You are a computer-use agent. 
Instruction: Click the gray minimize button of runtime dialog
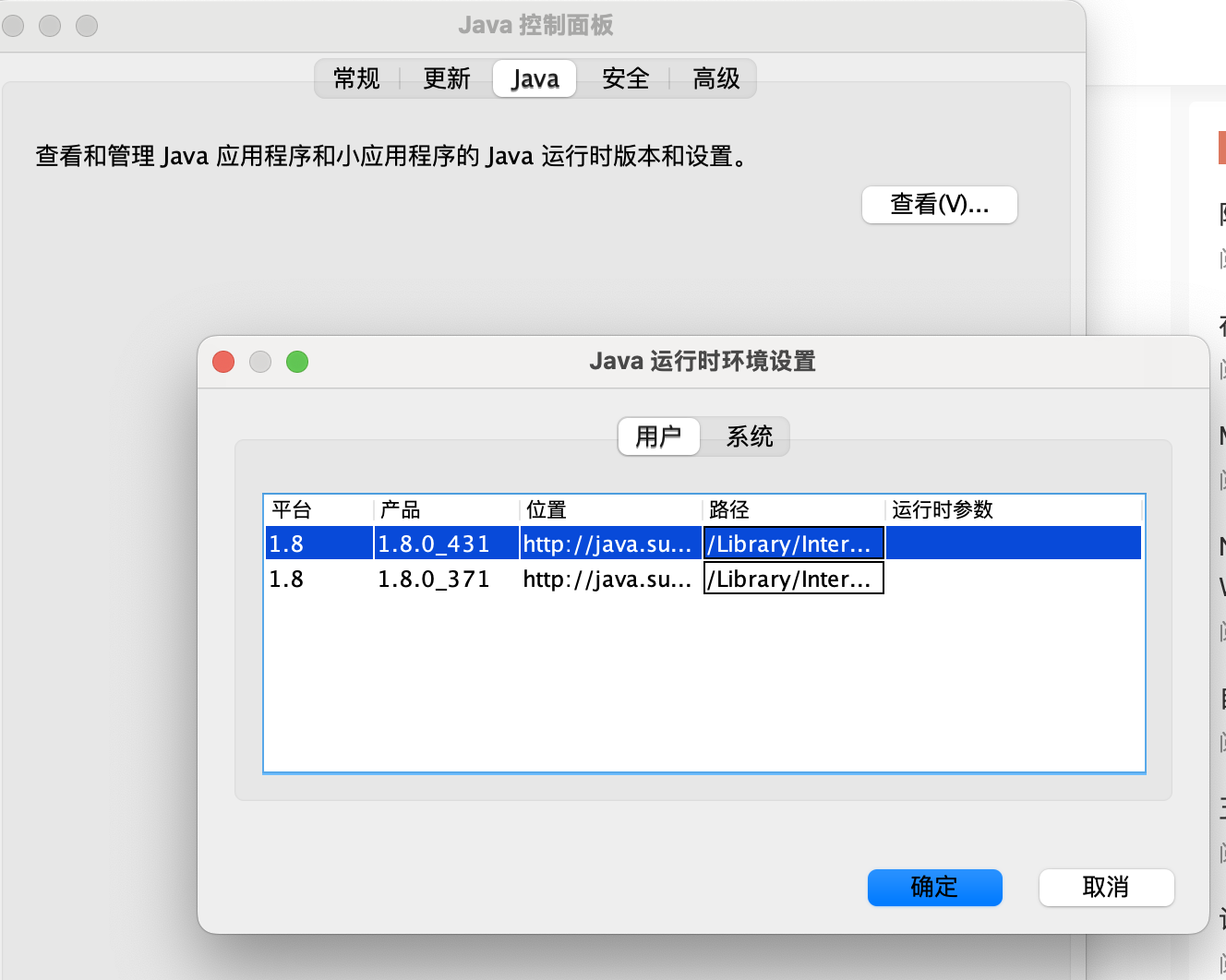pyautogui.click(x=260, y=362)
